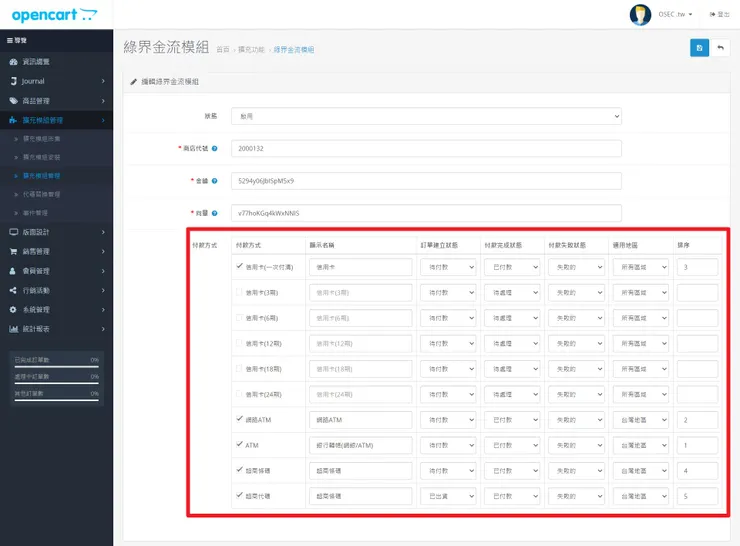Click sort order field showing 5
This screenshot has width=740, height=546.
(x=698, y=496)
